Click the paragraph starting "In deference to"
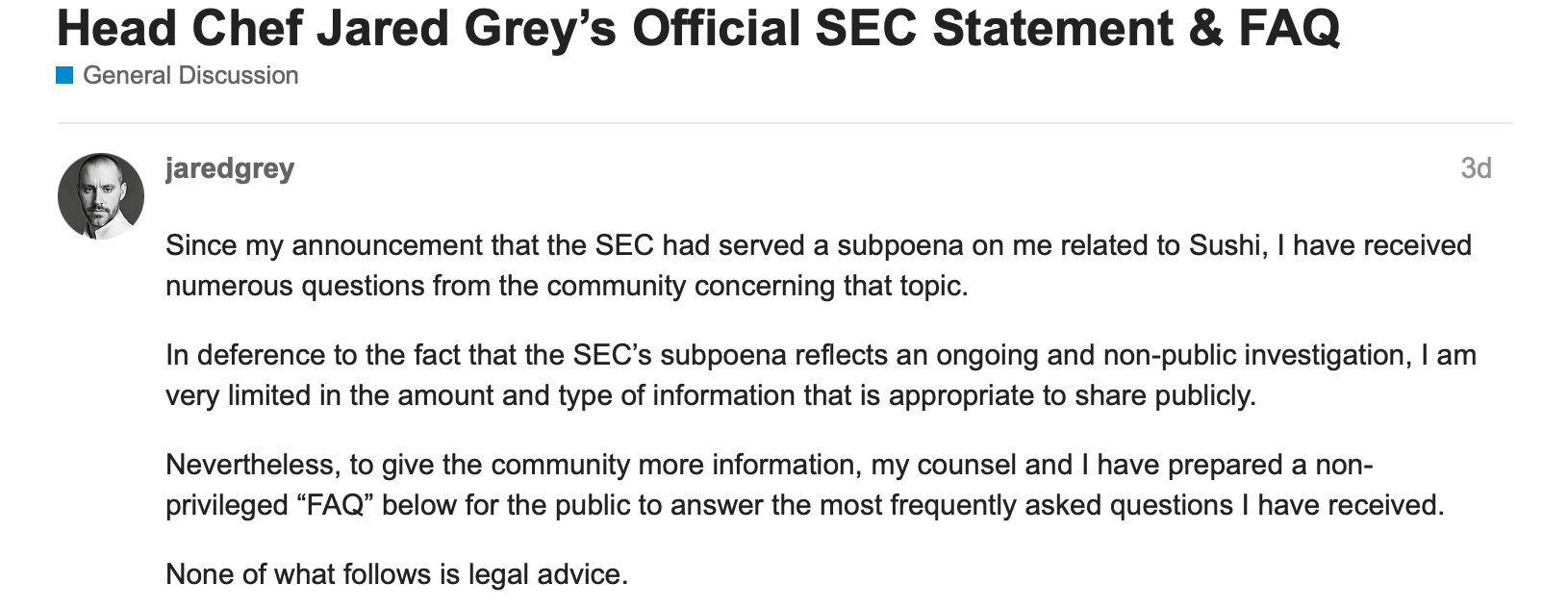1568x608 pixels. pos(818,375)
